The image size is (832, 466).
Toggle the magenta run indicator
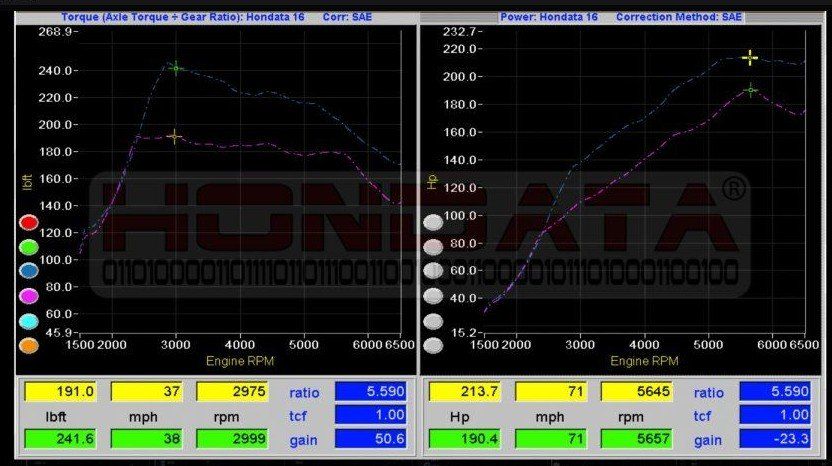point(29,296)
